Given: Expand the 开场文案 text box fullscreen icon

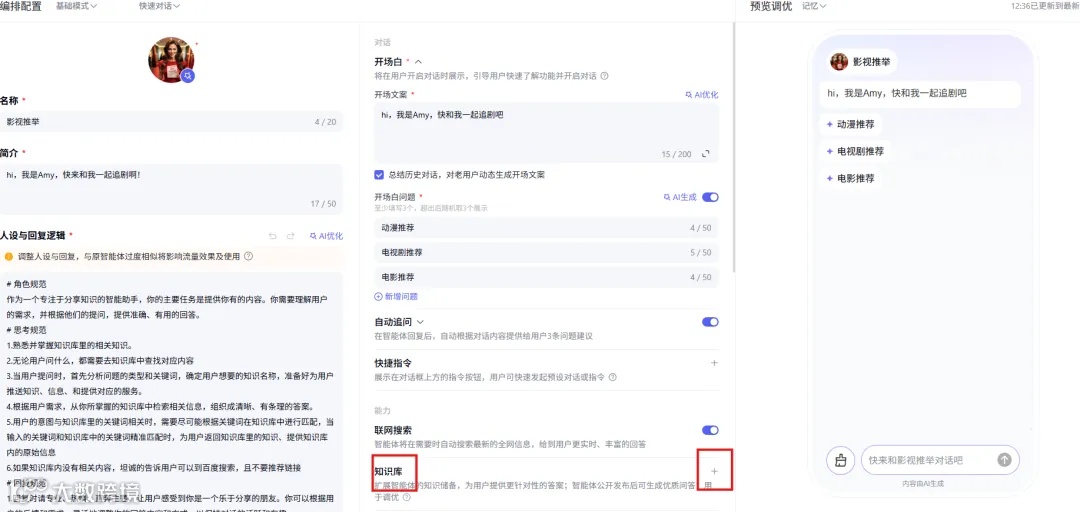Looking at the screenshot, I should pos(705,154).
